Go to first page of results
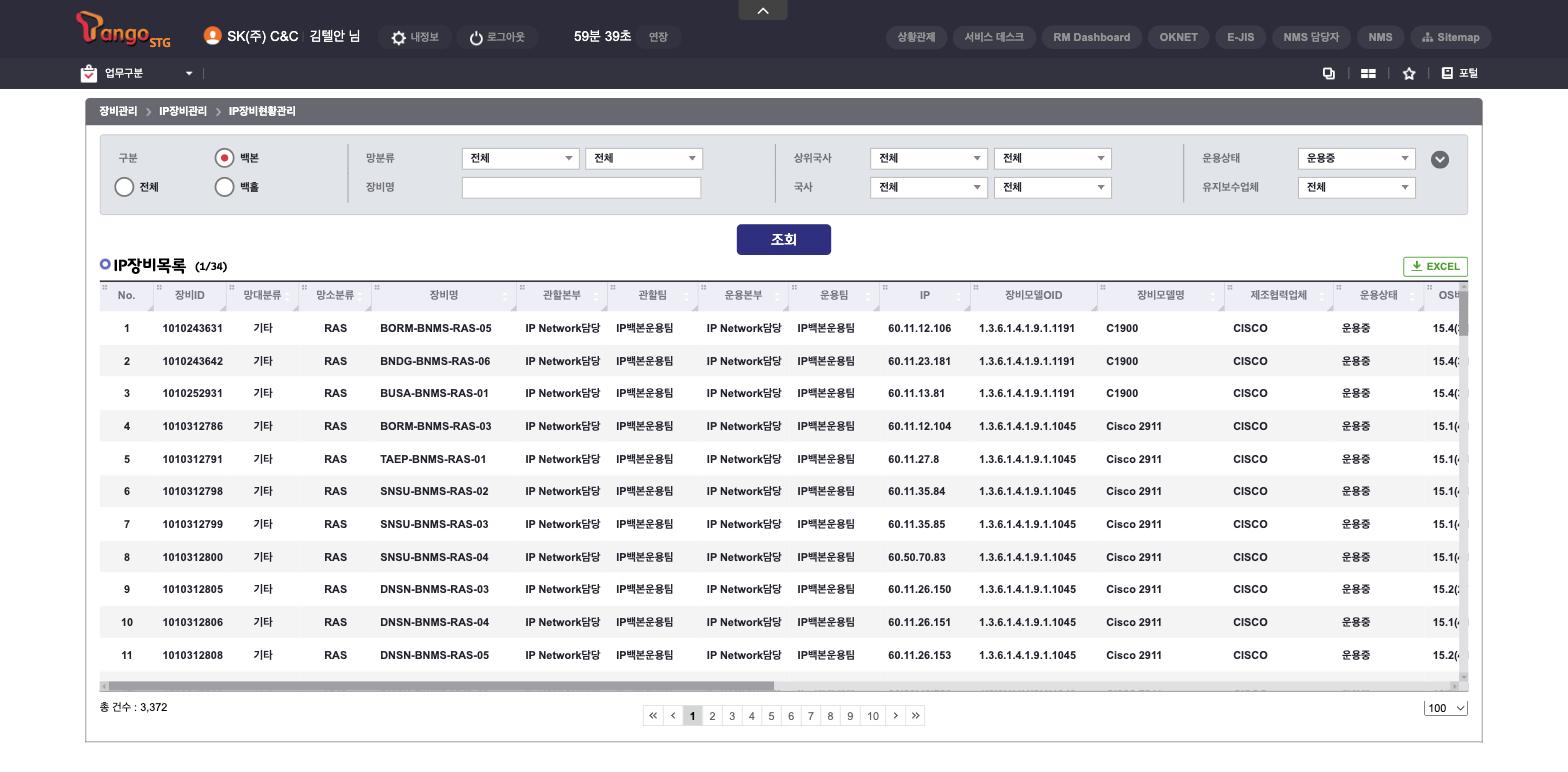This screenshot has height=772, width=1568. pyautogui.click(x=653, y=716)
